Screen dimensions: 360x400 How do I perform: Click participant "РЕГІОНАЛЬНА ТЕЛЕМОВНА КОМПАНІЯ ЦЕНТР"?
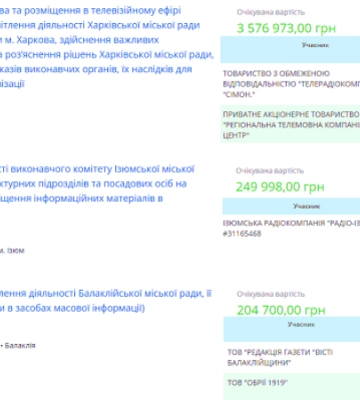point(290,125)
